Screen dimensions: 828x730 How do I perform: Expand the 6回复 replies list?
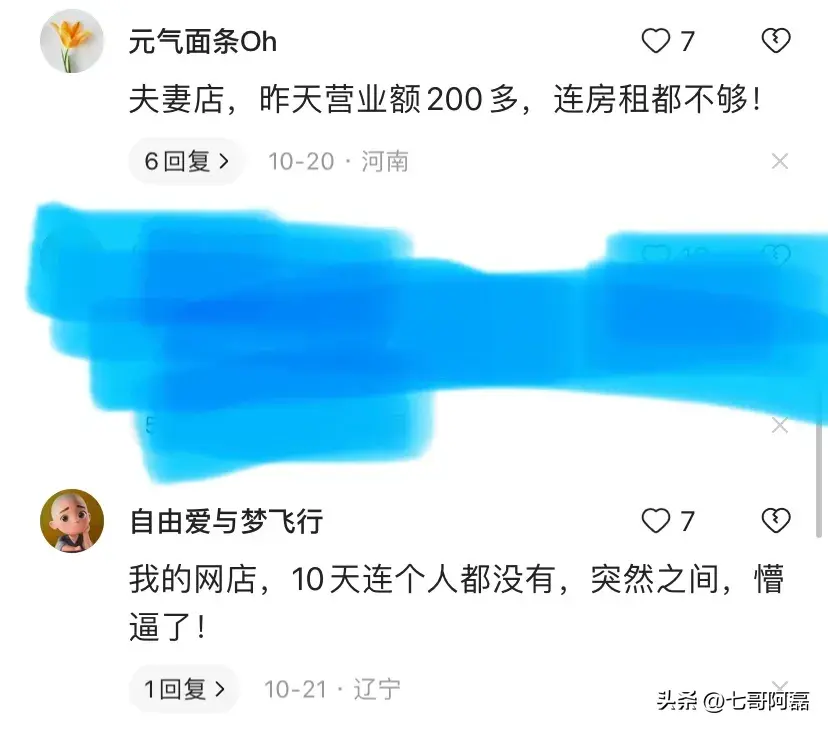[186, 161]
